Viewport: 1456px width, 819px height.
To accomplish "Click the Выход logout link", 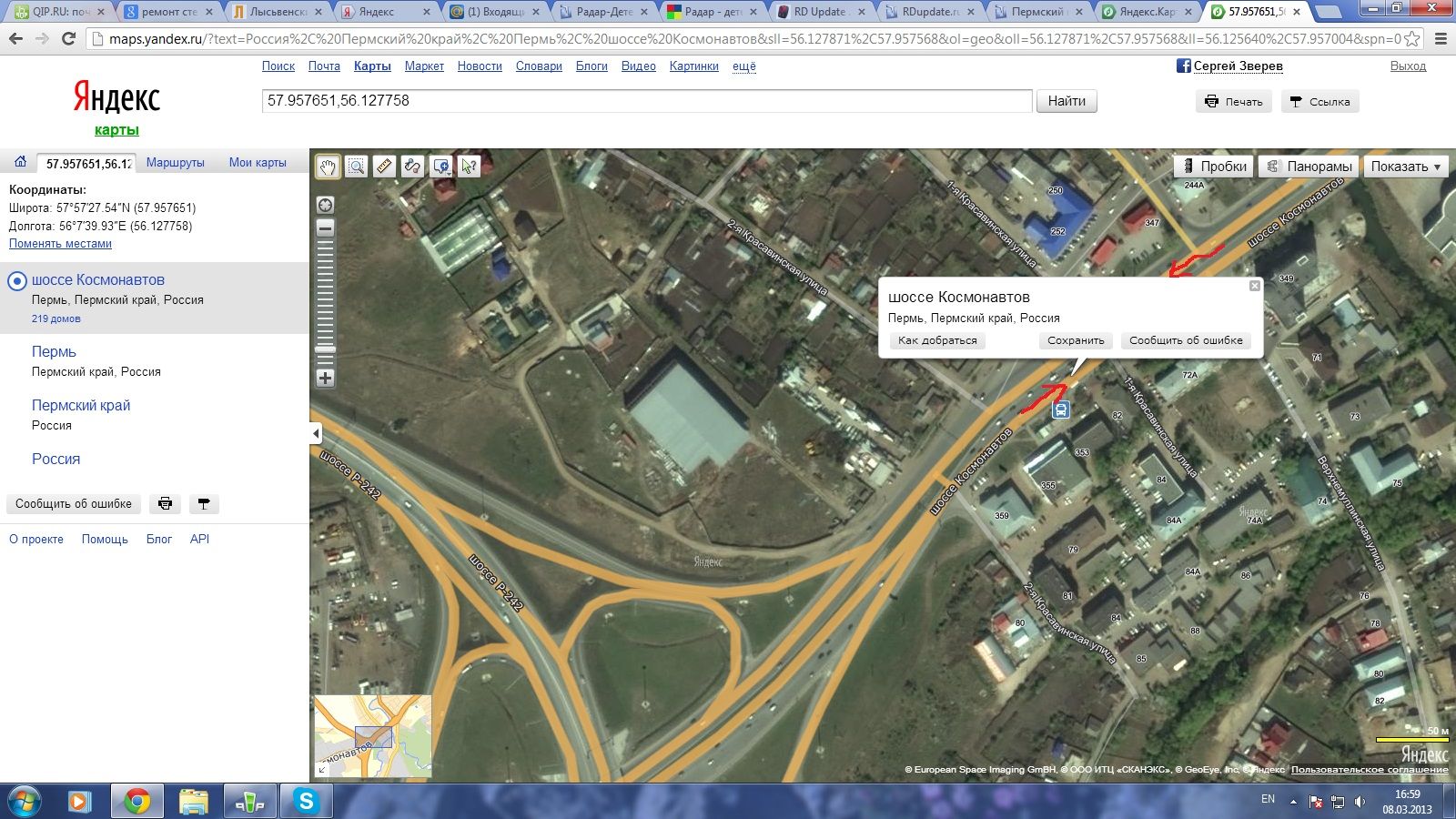I will pyautogui.click(x=1408, y=66).
